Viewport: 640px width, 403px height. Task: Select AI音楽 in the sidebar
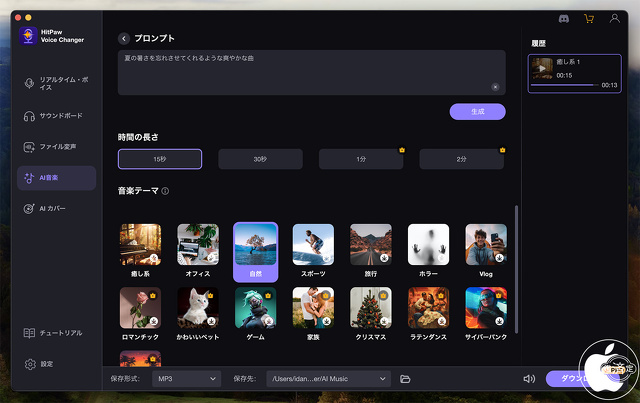coord(57,178)
